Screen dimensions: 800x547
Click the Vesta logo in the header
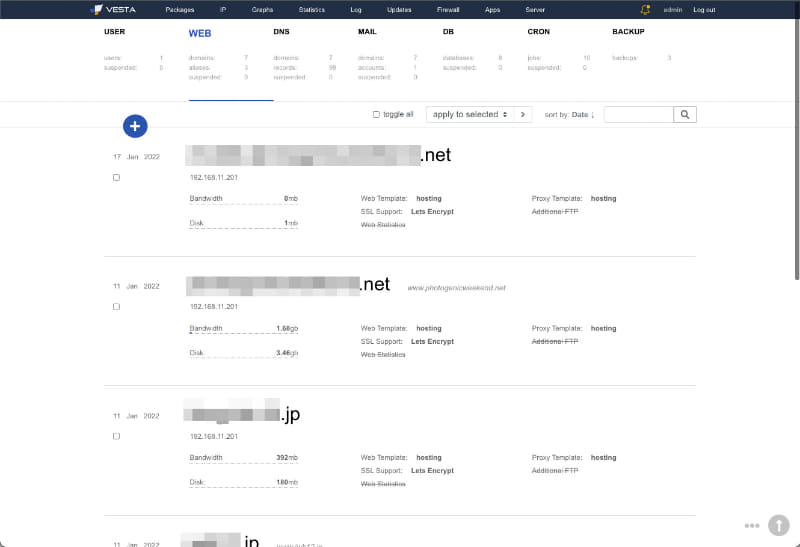[x=113, y=9]
